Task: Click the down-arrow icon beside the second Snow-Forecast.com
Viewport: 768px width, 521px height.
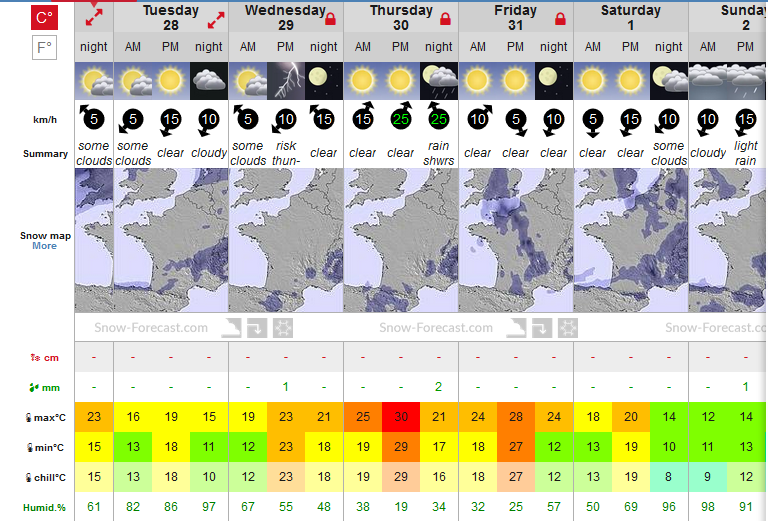Action: pos(542,328)
